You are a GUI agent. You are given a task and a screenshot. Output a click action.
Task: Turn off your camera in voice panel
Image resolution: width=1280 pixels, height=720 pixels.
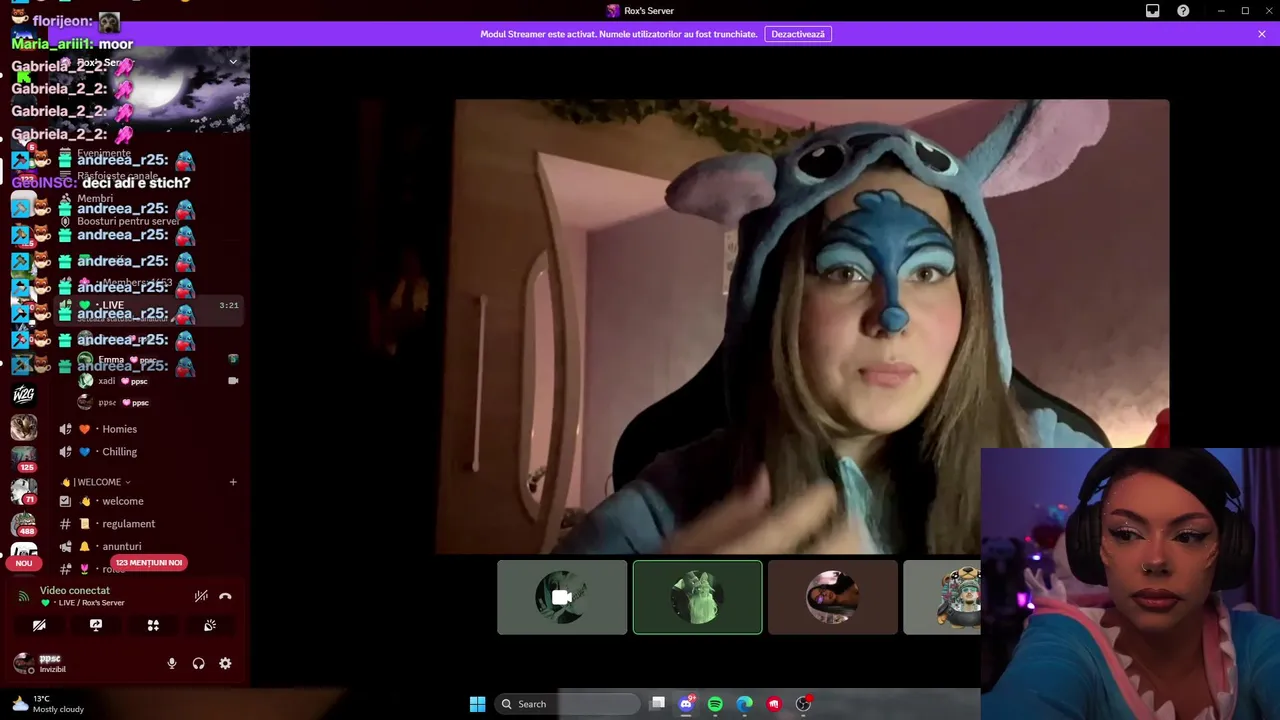point(39,625)
